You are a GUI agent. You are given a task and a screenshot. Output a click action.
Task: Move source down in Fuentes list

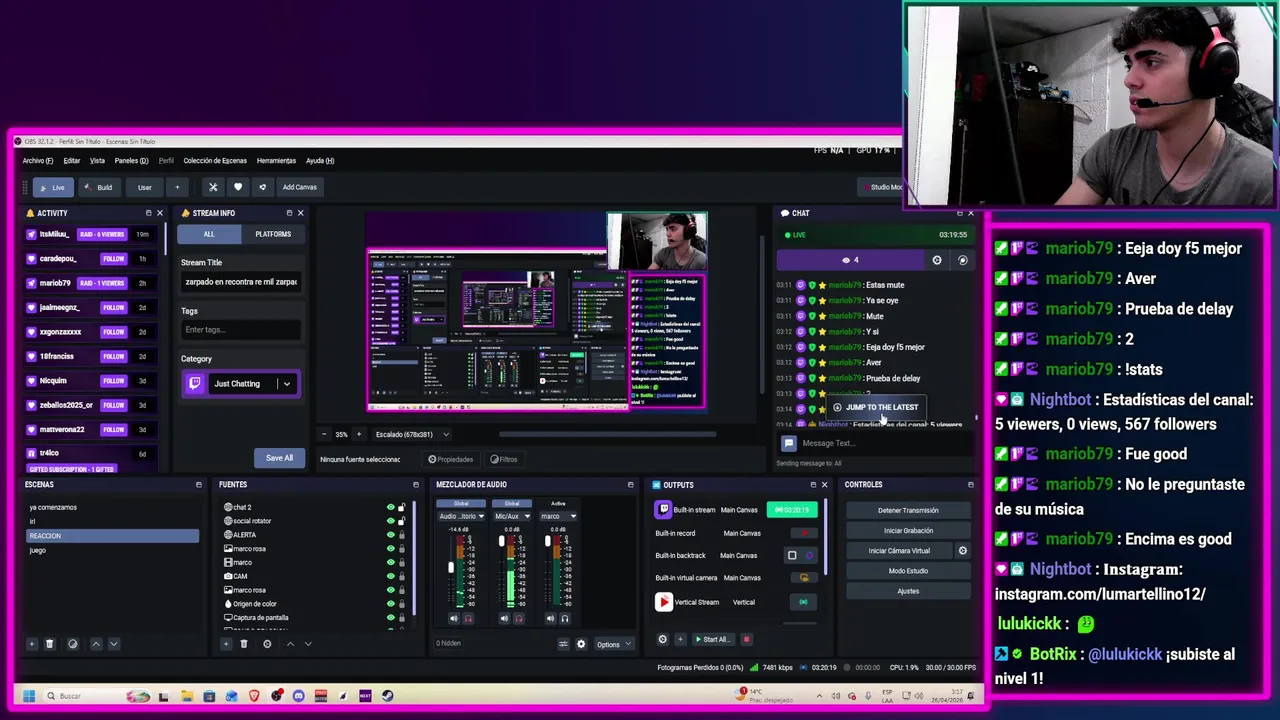pyautogui.click(x=307, y=644)
